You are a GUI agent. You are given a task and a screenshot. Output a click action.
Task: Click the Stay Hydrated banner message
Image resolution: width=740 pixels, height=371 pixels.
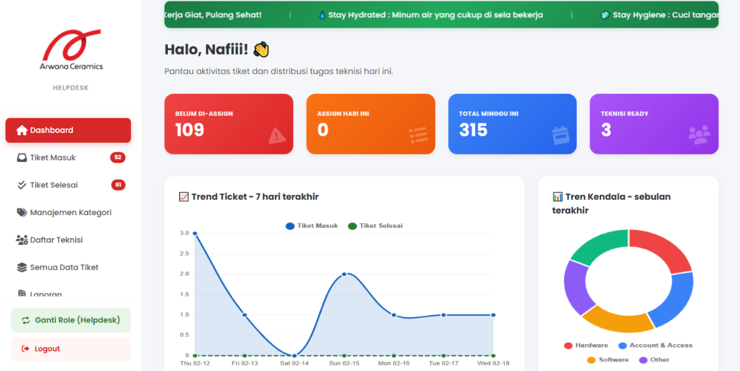click(431, 15)
